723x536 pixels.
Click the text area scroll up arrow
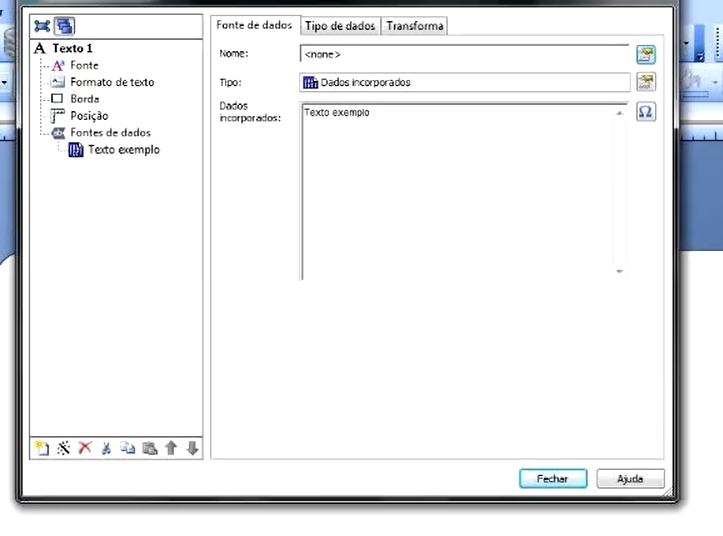click(x=620, y=113)
